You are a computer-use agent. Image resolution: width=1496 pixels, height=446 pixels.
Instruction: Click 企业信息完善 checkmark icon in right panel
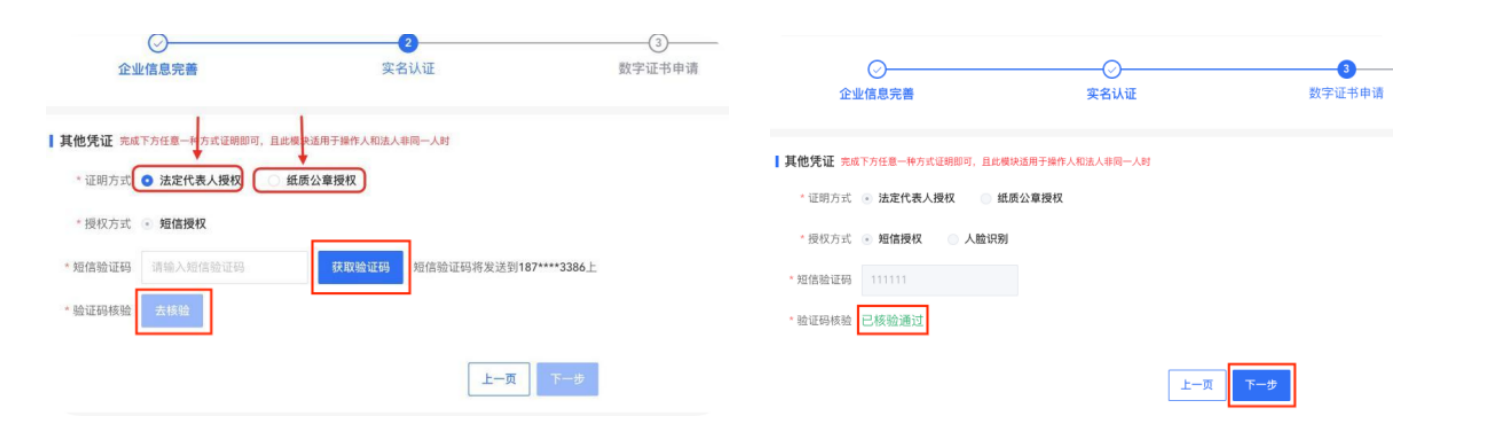click(x=877, y=69)
